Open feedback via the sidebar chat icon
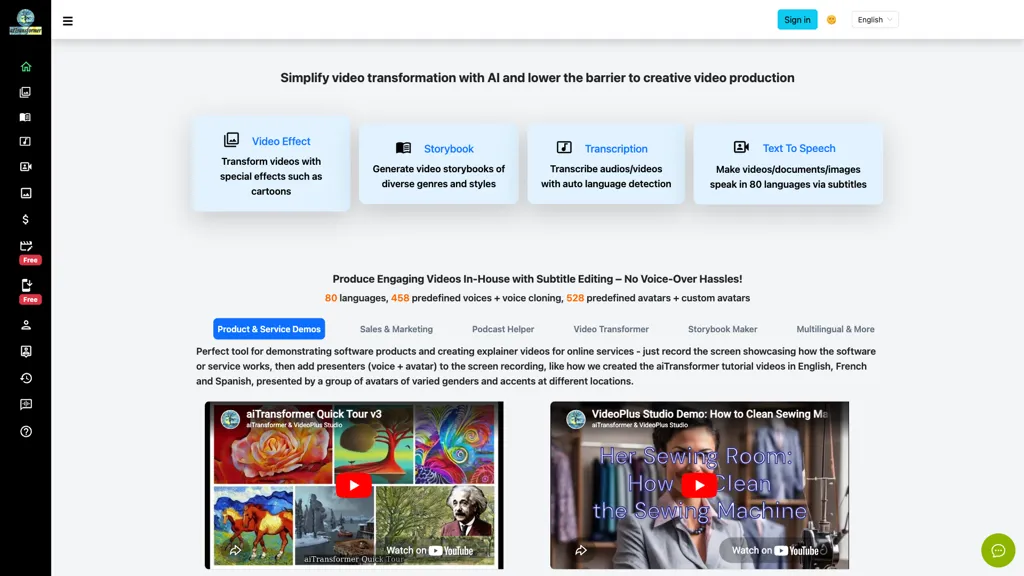The height and width of the screenshot is (576, 1024). click(x=25, y=404)
